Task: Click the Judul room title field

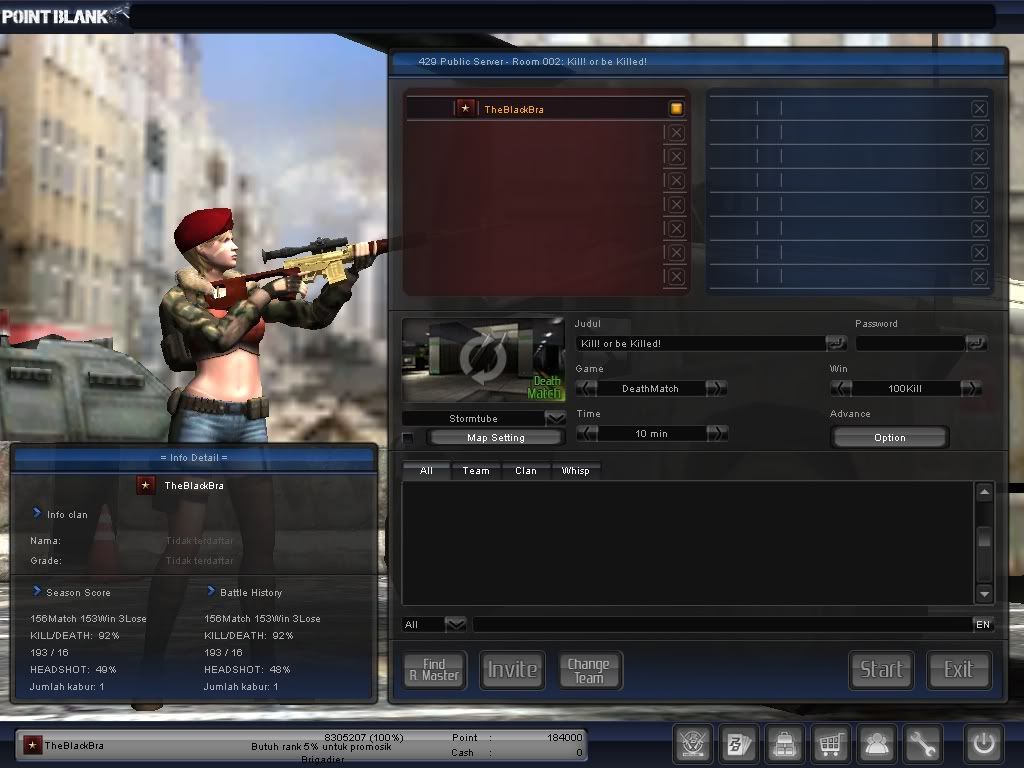Action: click(x=701, y=344)
